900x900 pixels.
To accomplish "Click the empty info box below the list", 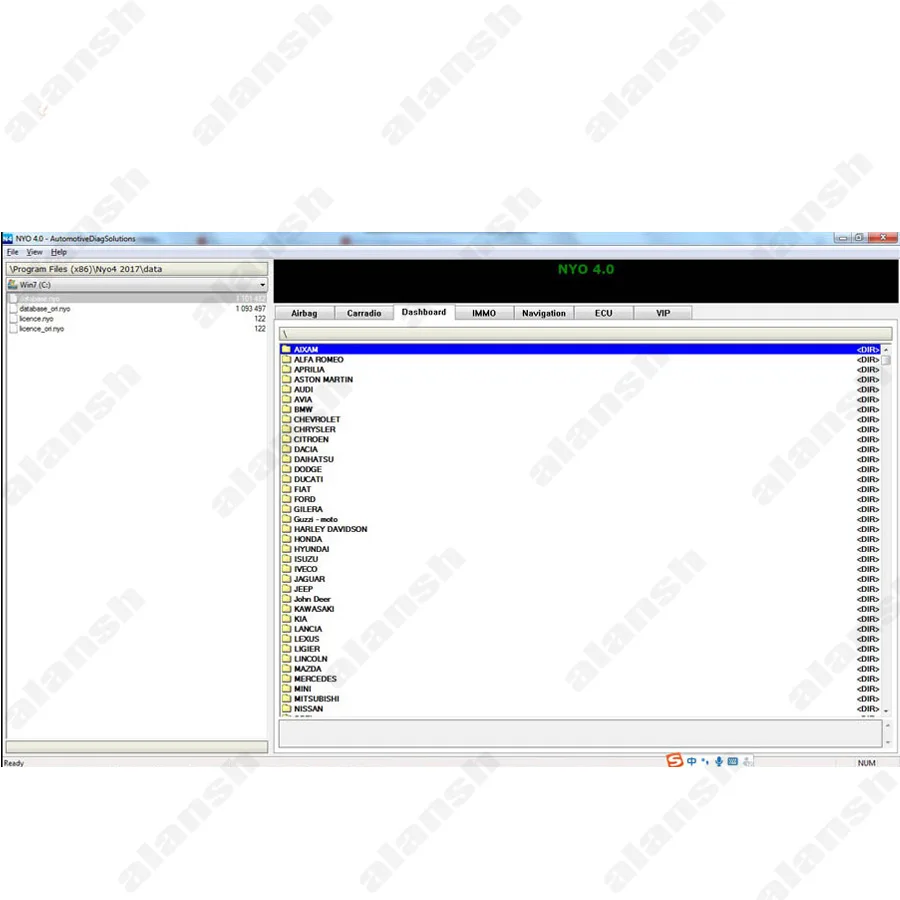I will point(580,734).
